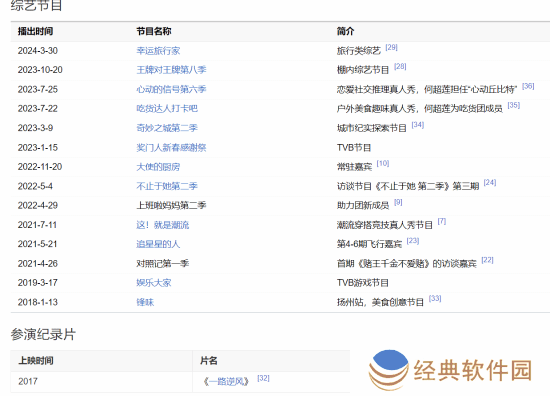Click reference [28] after 棚内综艺节目

pyautogui.click(x=400, y=67)
